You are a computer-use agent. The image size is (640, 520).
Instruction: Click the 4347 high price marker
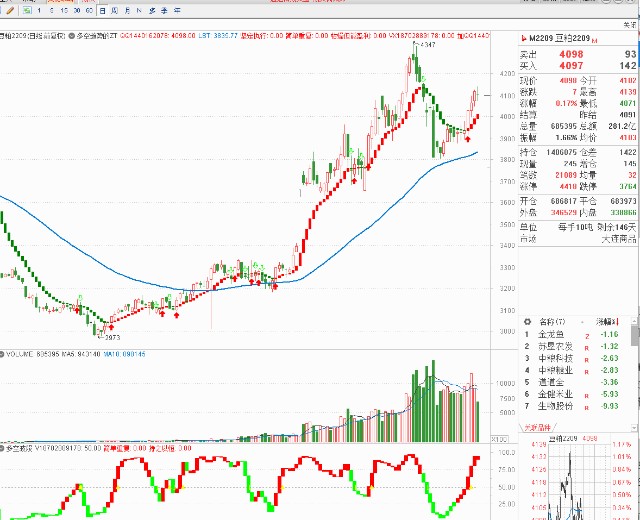[x=425, y=44]
